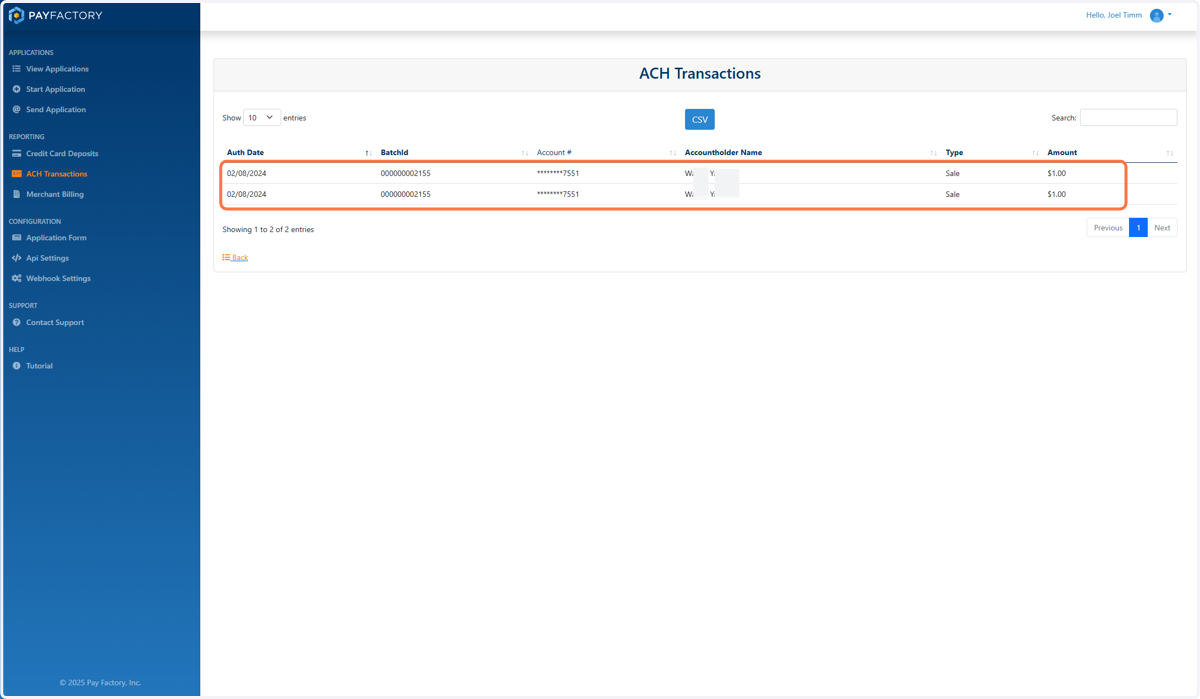Viewport: 1200px width, 699px height.
Task: Click 000000002155 in second row
Action: point(405,194)
